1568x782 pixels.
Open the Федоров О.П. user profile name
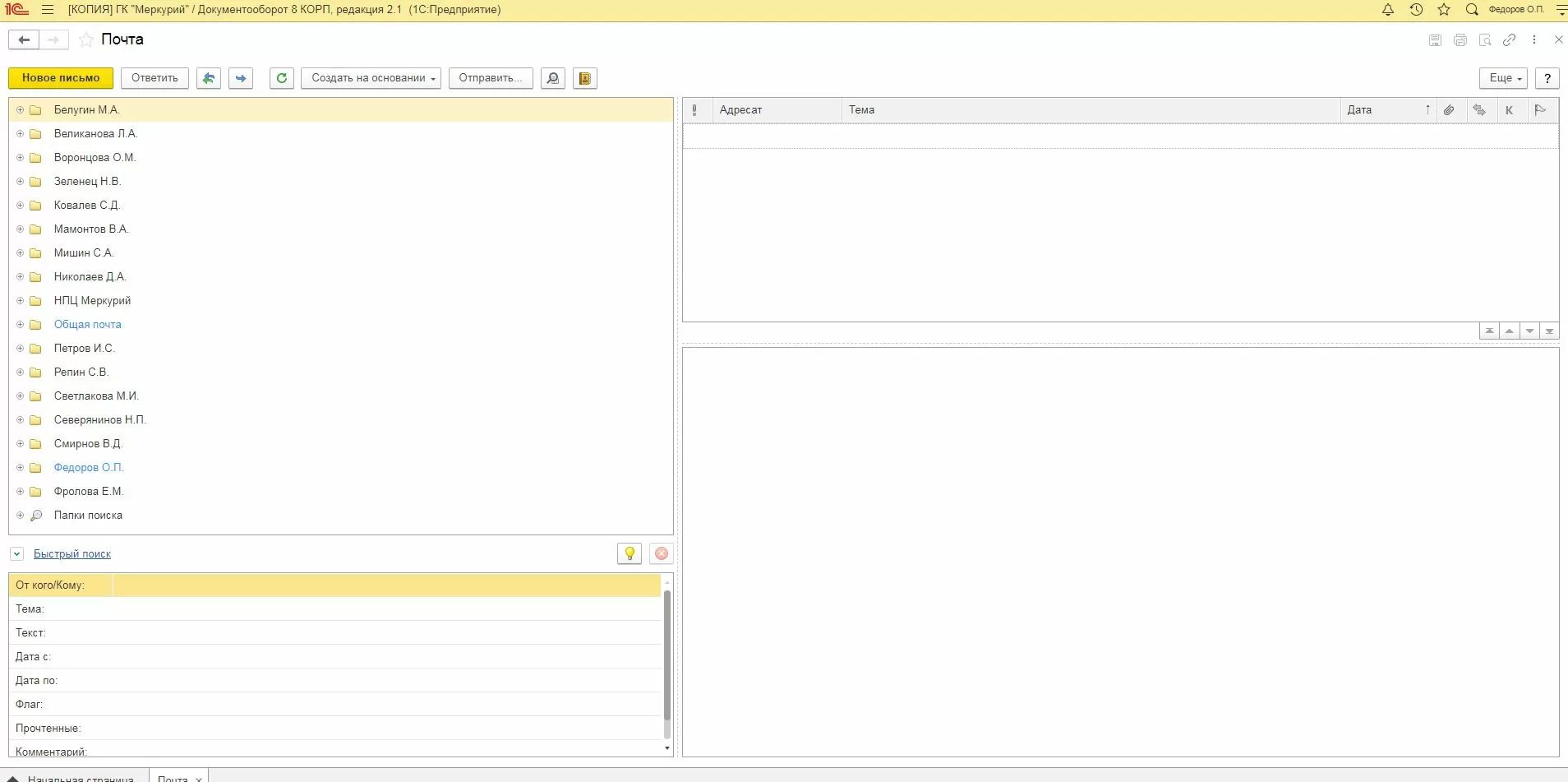1516,10
